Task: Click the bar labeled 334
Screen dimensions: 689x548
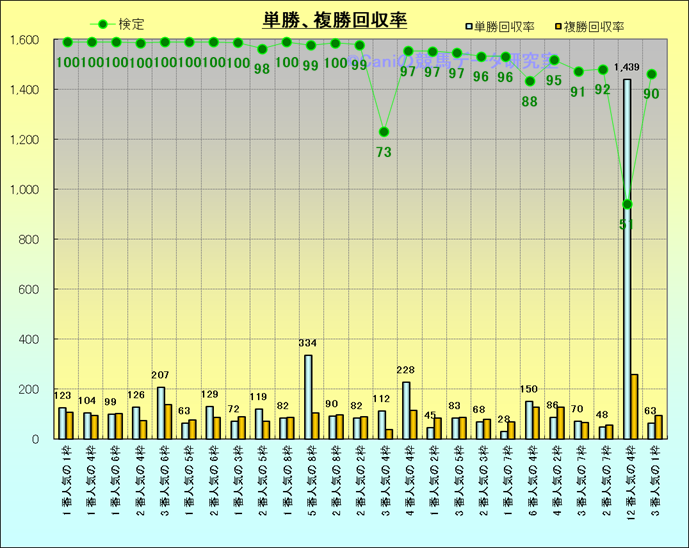Action: pos(308,396)
